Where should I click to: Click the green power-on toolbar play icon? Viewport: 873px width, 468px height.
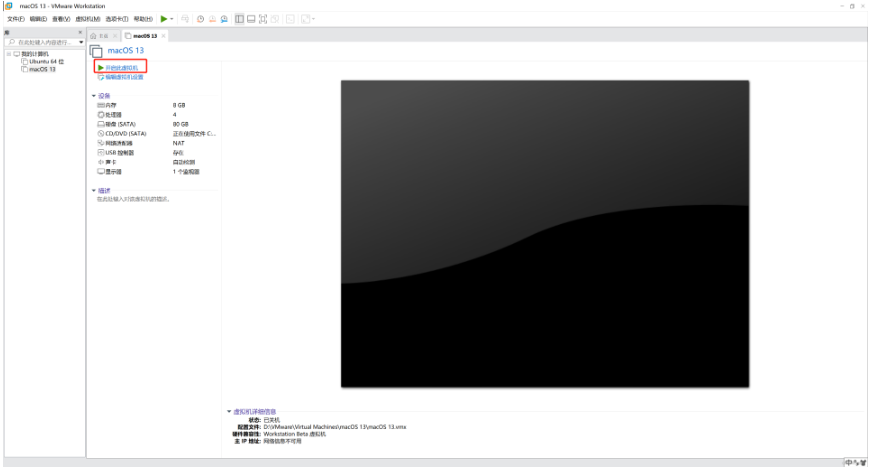[x=163, y=19]
